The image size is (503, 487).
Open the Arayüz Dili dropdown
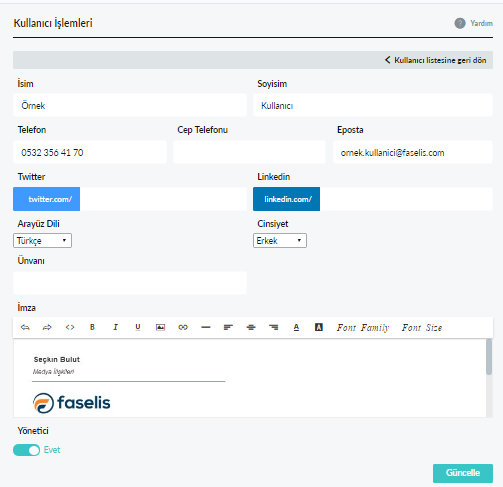point(42,241)
